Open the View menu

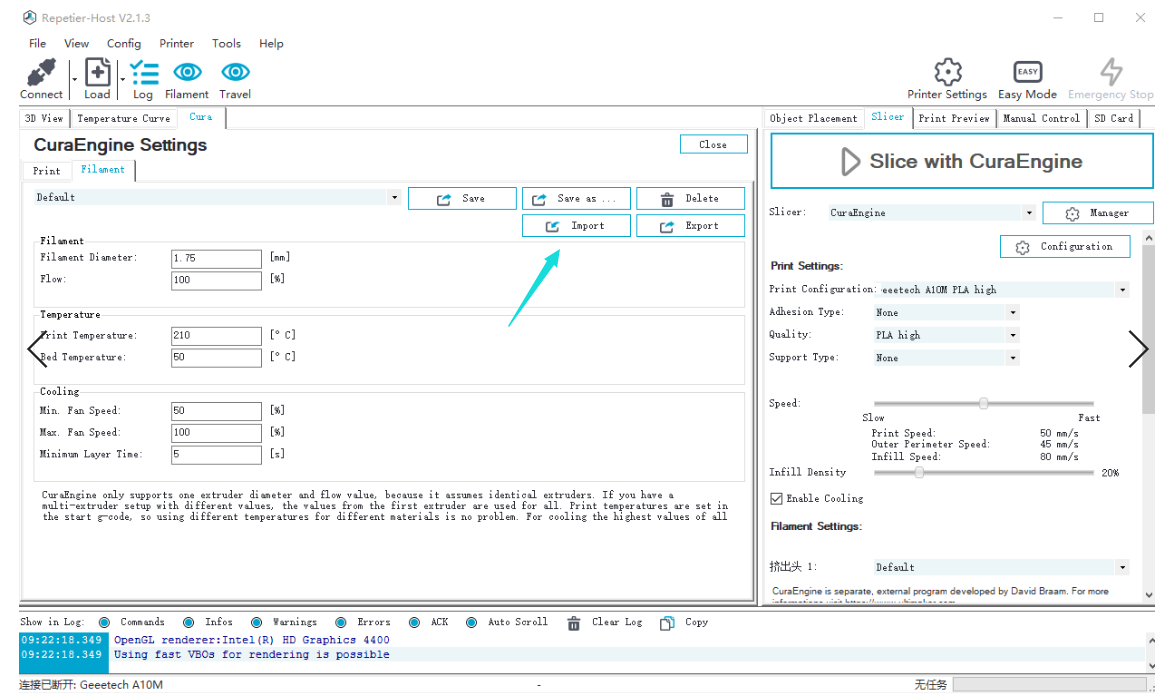(76, 44)
